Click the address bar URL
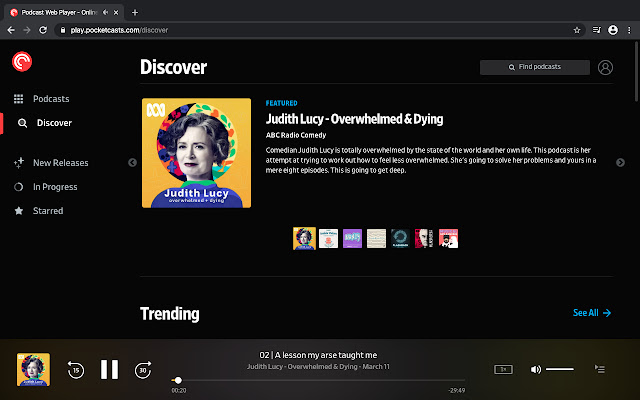Viewport: 640px width, 400px height. pos(119,30)
